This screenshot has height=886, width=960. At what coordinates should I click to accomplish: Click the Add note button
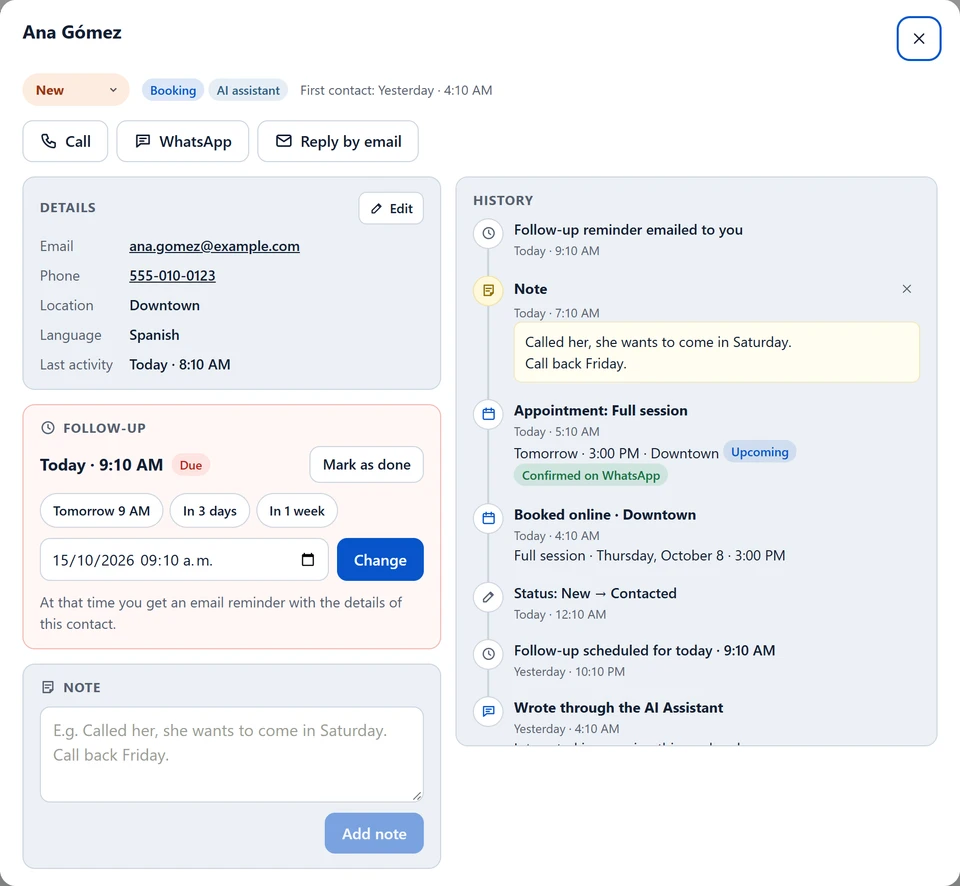click(x=374, y=833)
